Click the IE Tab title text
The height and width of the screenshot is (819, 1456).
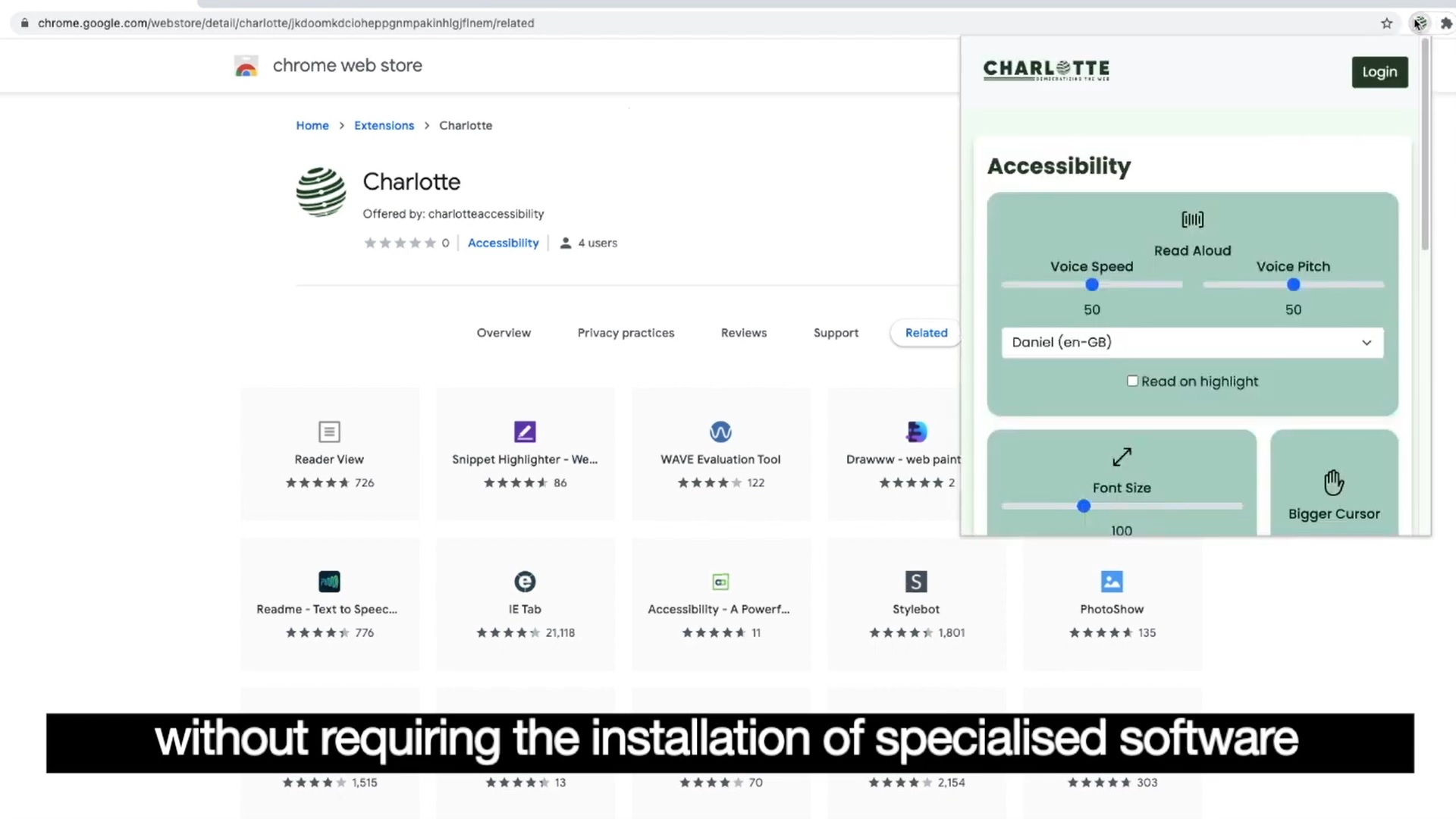click(525, 609)
